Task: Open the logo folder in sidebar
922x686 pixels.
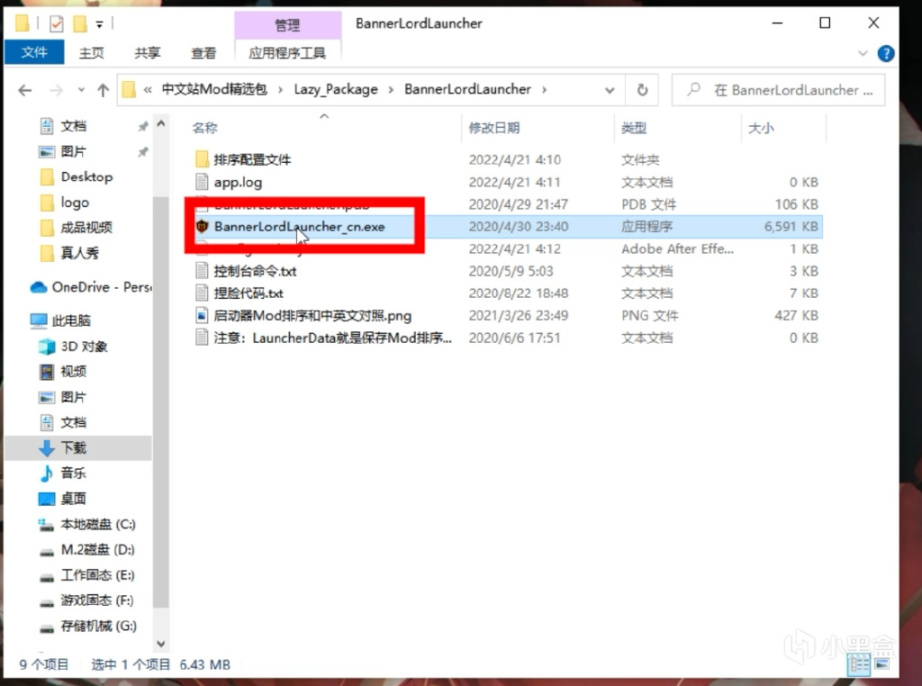Action: 75,202
